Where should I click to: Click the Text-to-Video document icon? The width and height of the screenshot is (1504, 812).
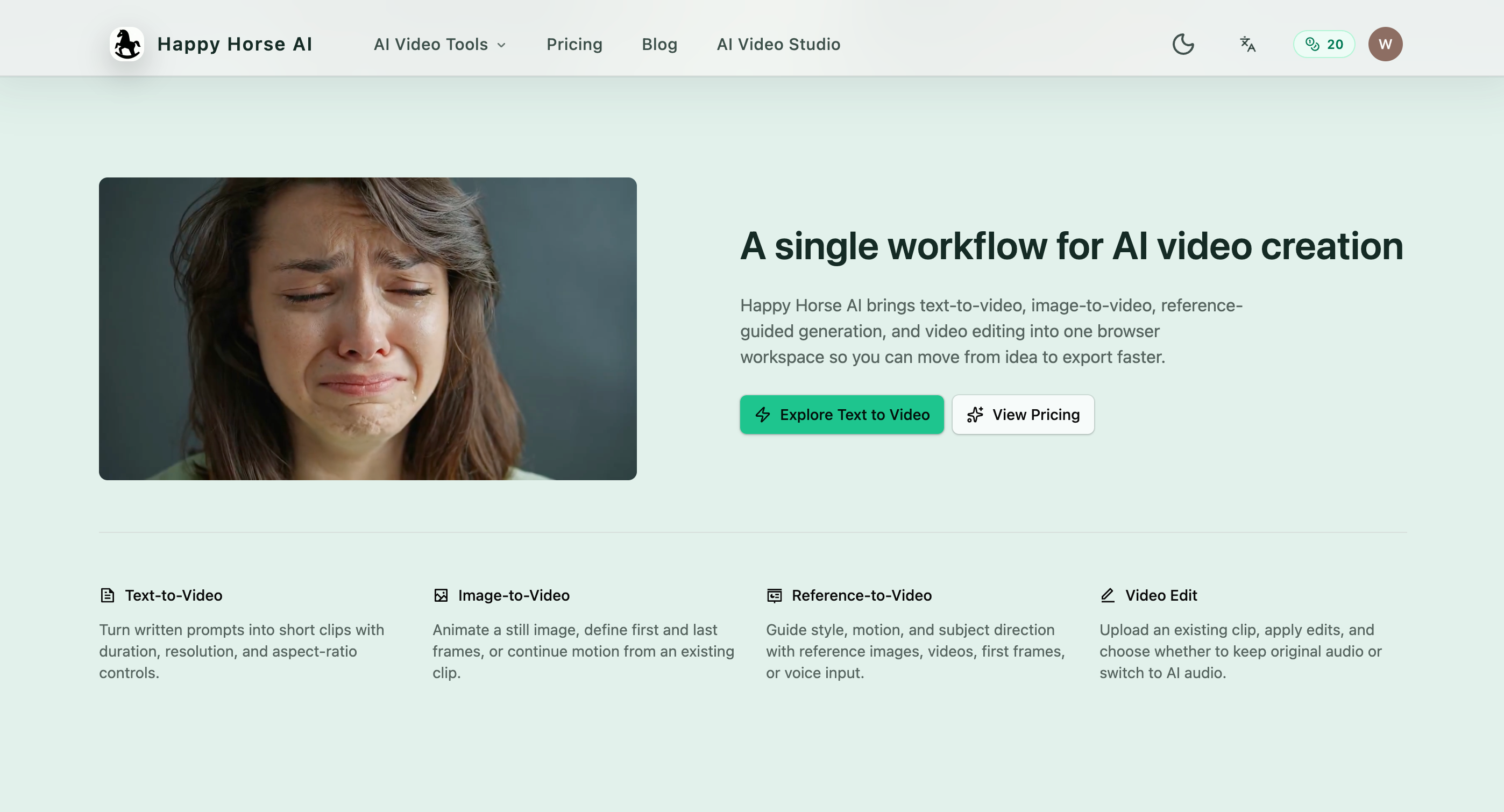click(x=108, y=595)
